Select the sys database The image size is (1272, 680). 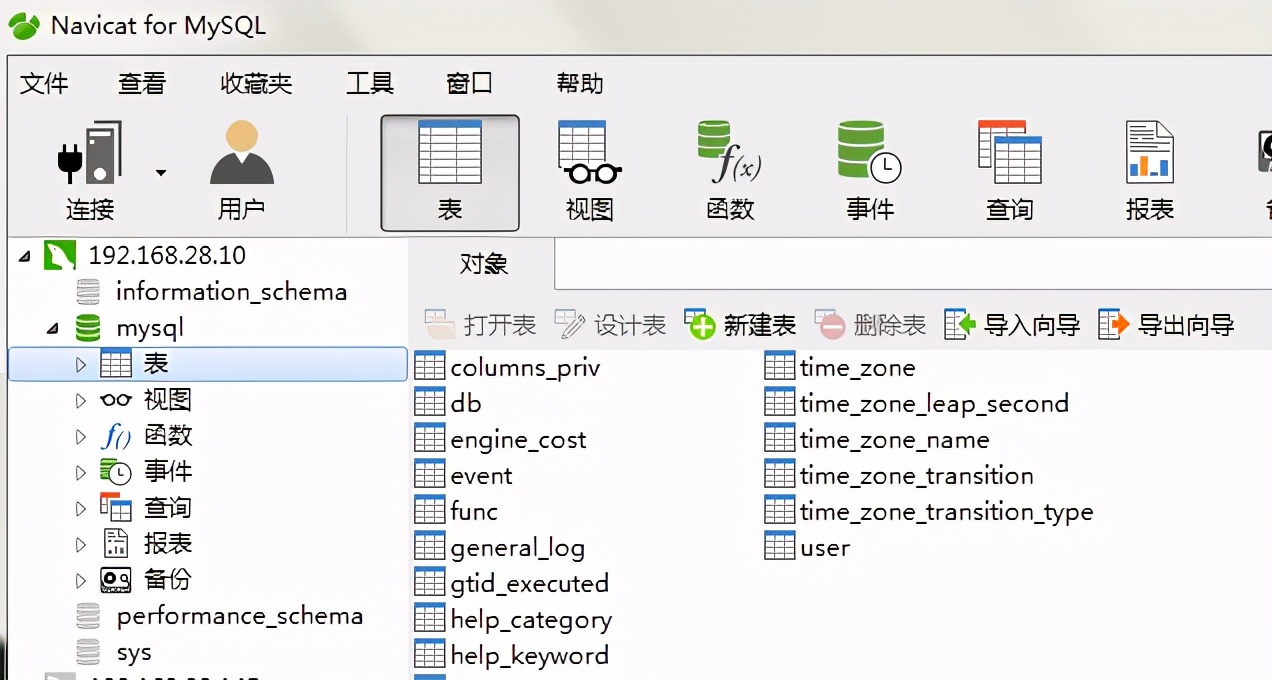tap(134, 653)
